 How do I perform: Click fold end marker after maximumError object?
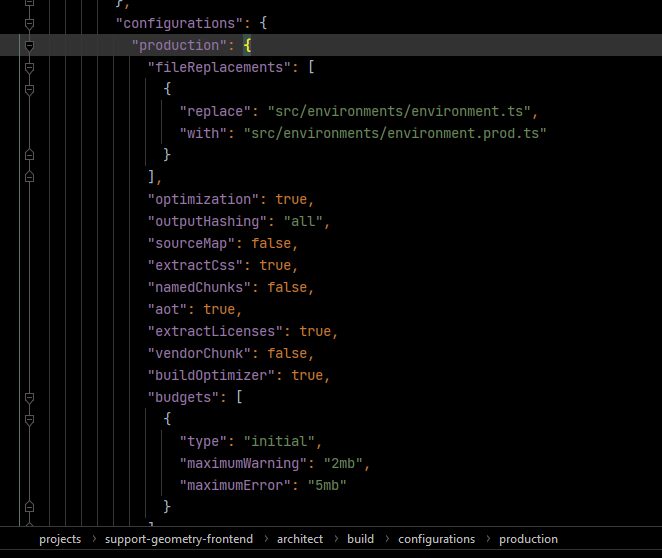(29, 507)
